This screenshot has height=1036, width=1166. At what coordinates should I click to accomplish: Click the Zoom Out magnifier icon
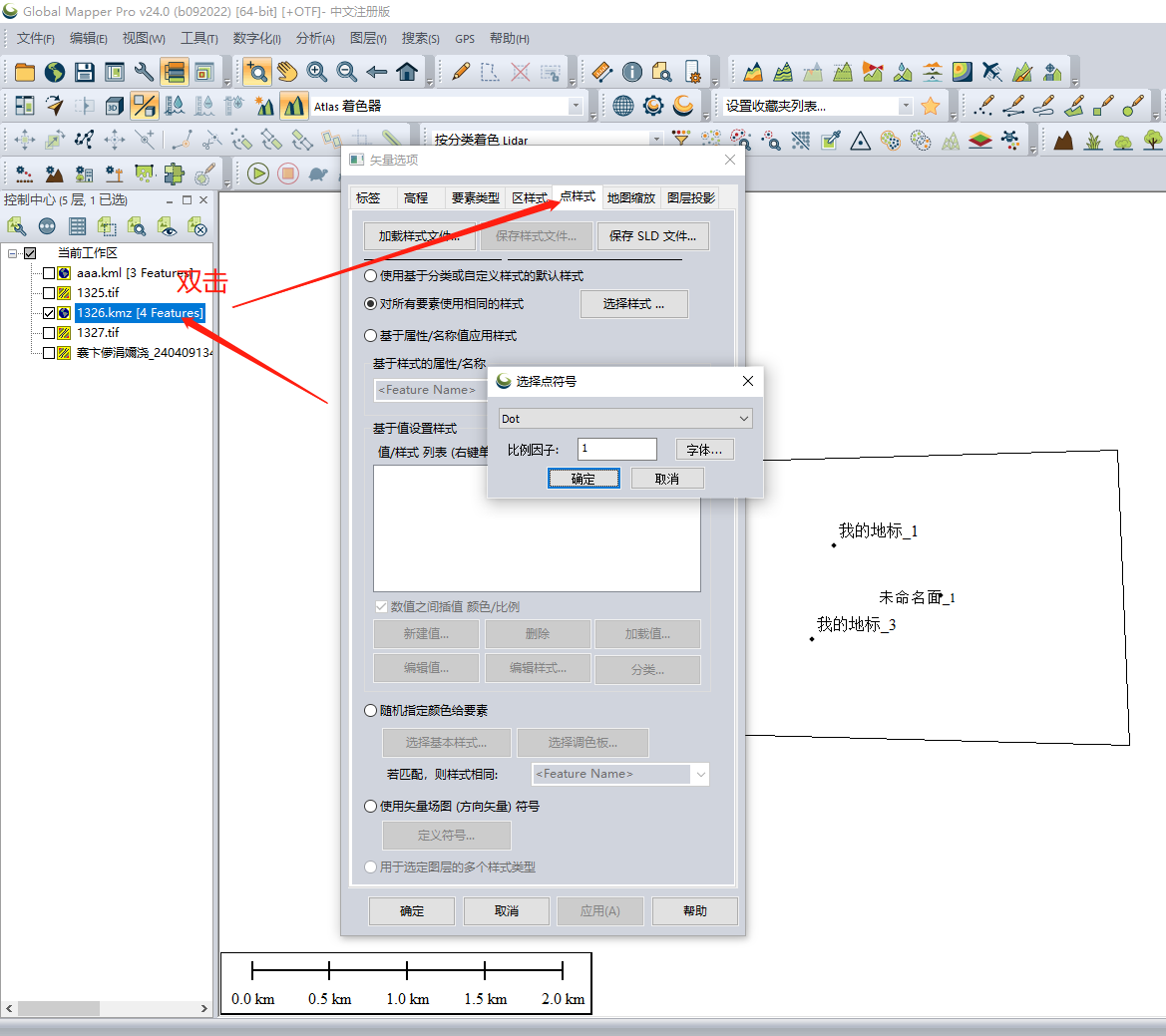(x=346, y=72)
